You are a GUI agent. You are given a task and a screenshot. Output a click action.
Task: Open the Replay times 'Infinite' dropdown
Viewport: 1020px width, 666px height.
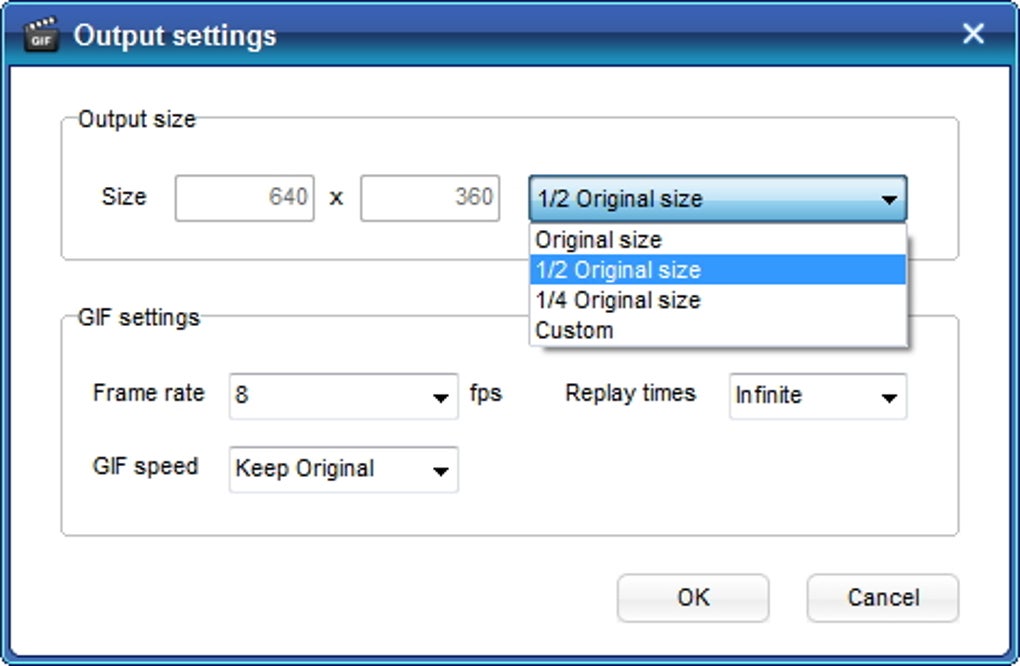pyautogui.click(x=815, y=396)
